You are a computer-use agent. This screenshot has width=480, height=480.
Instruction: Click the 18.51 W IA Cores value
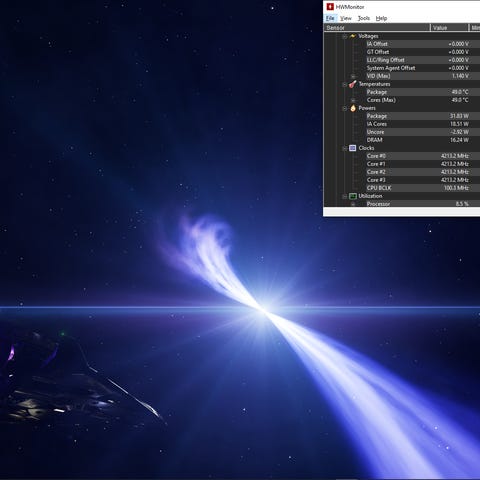(x=459, y=124)
